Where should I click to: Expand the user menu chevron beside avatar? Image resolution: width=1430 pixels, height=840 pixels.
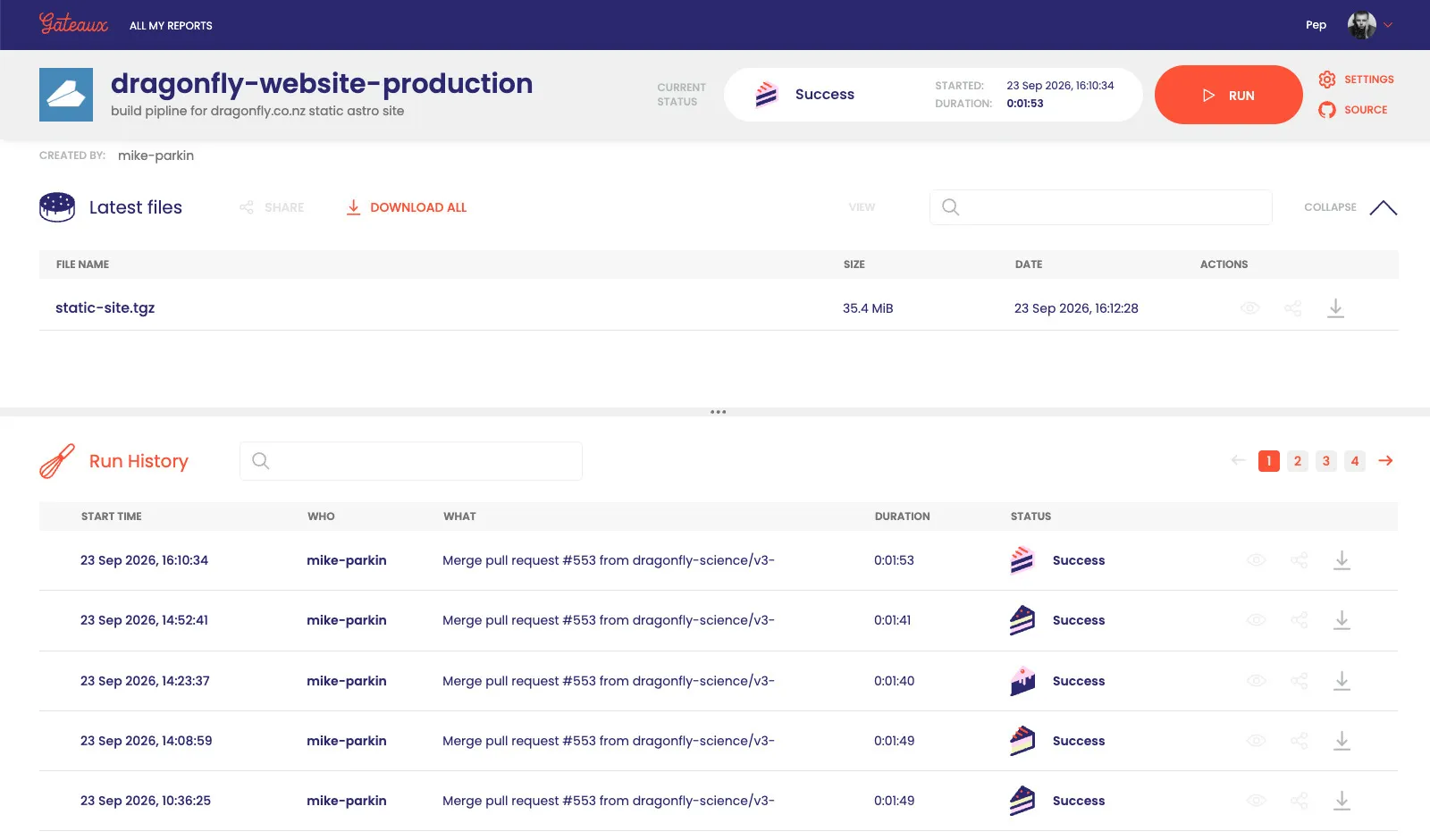(1388, 25)
